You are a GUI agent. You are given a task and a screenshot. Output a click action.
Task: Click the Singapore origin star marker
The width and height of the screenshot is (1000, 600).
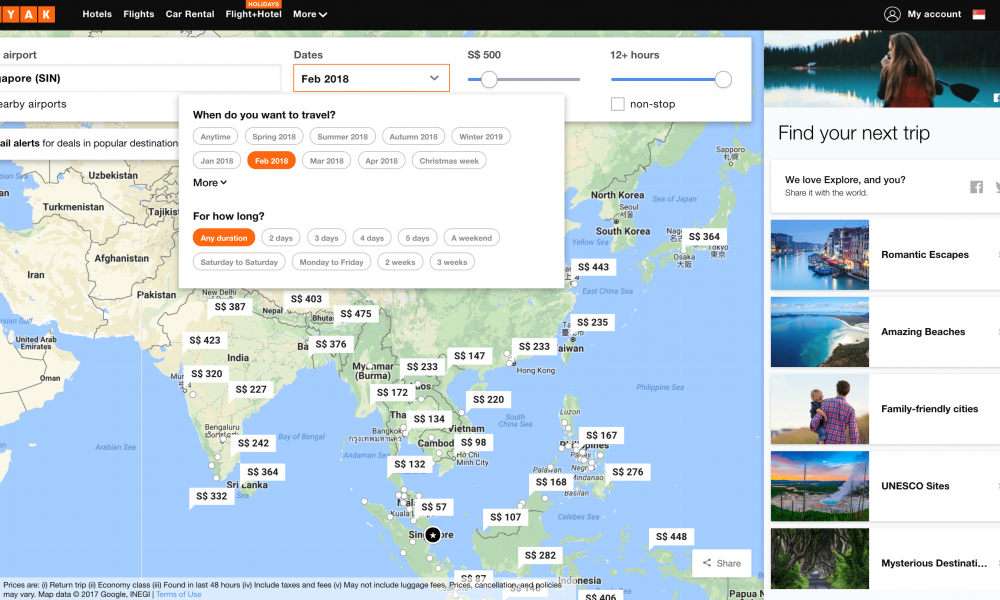pyautogui.click(x=432, y=535)
